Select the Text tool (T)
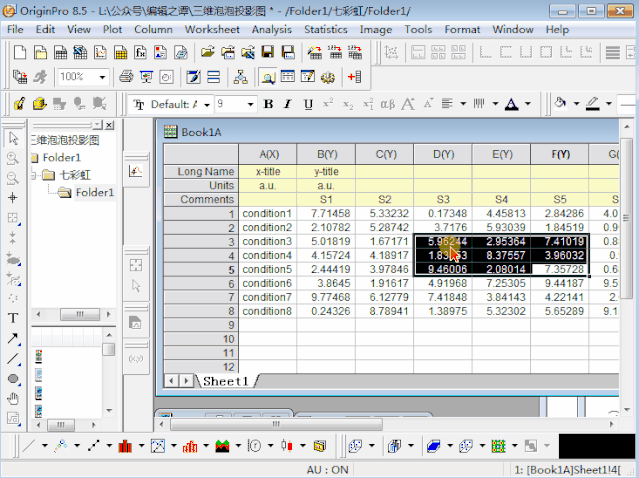 13,318
